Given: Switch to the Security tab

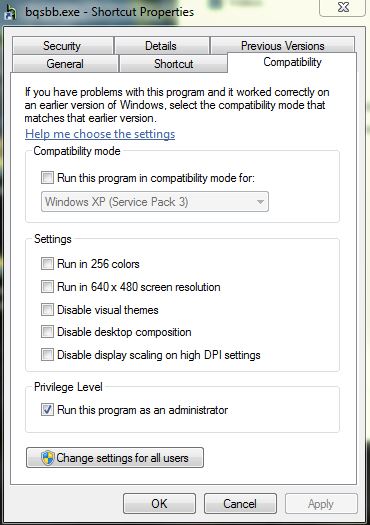Looking at the screenshot, I should tap(62, 46).
